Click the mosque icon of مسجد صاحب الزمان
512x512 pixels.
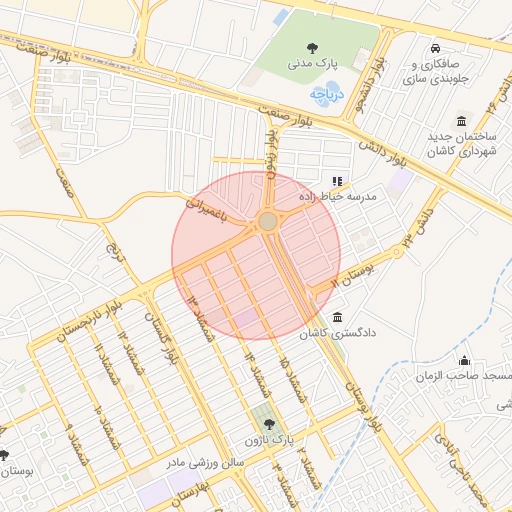[464, 361]
